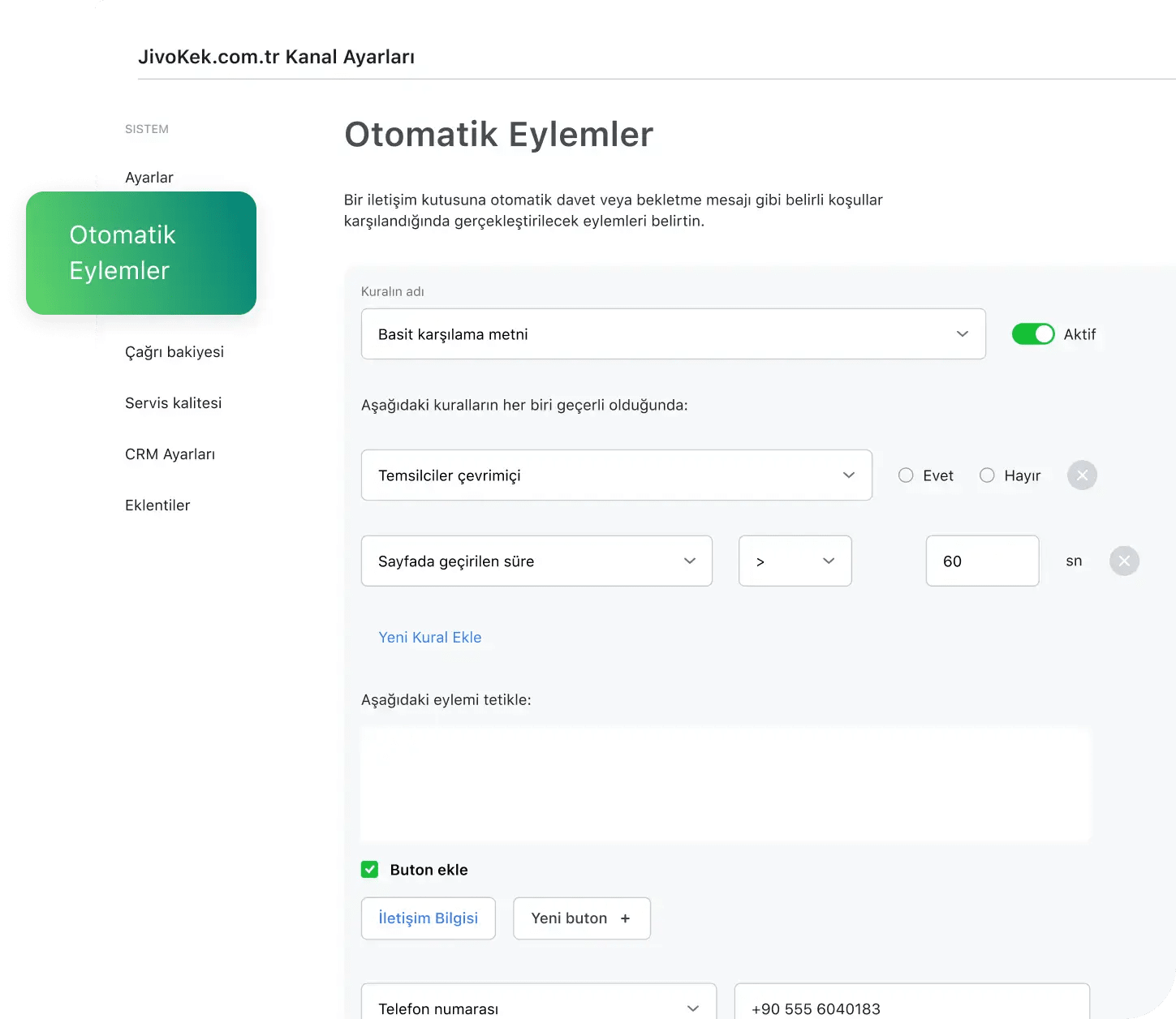
Task: Expand the Telefon numarası dropdown
Action: pos(539,1001)
